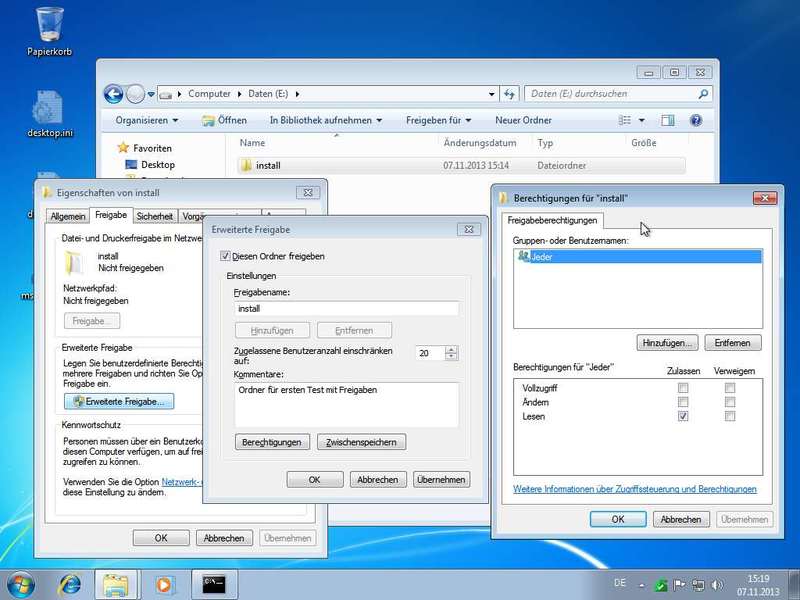
Task: Open the command prompt taskbar icon
Action: point(213,583)
